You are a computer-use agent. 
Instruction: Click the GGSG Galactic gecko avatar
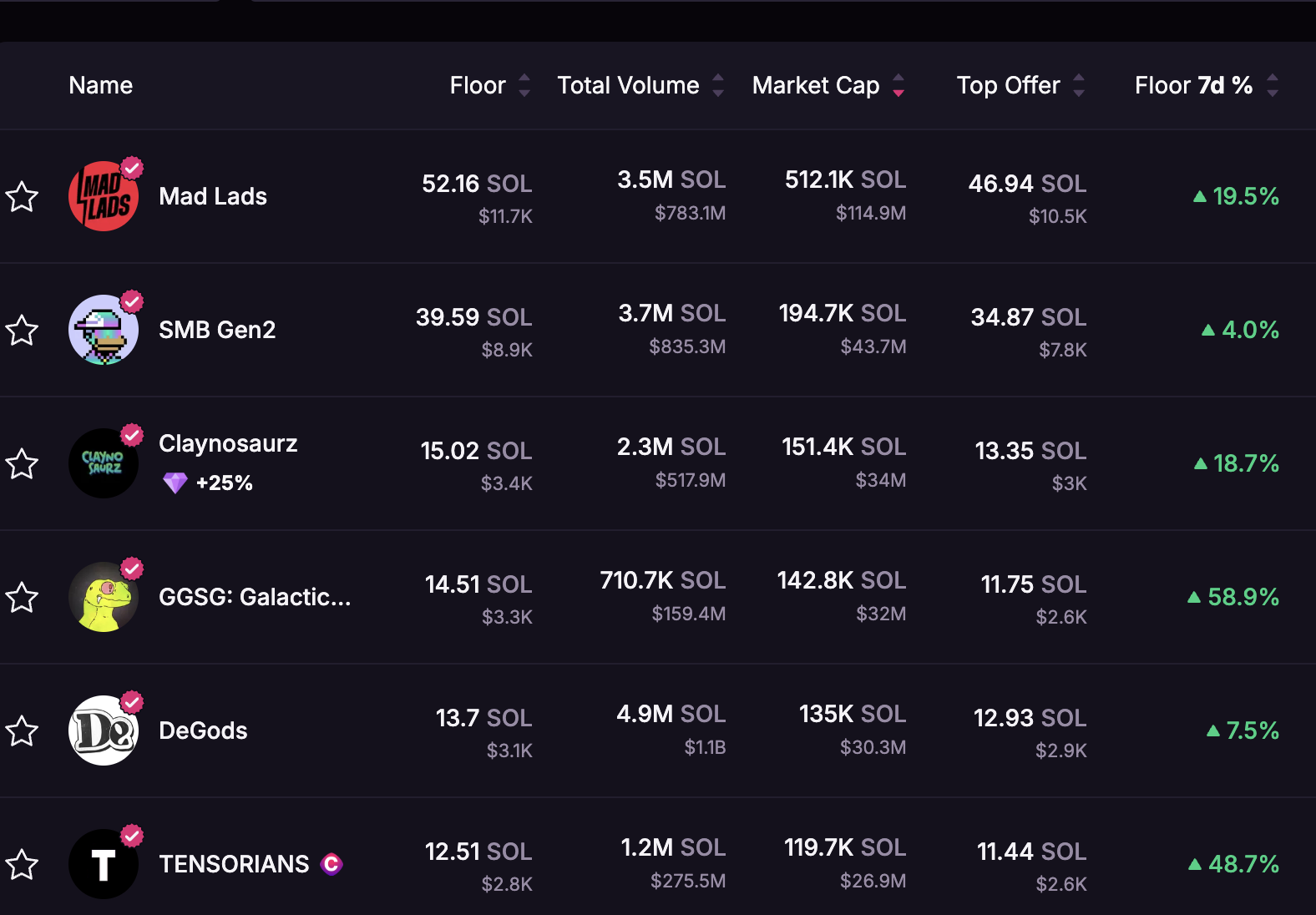104,597
